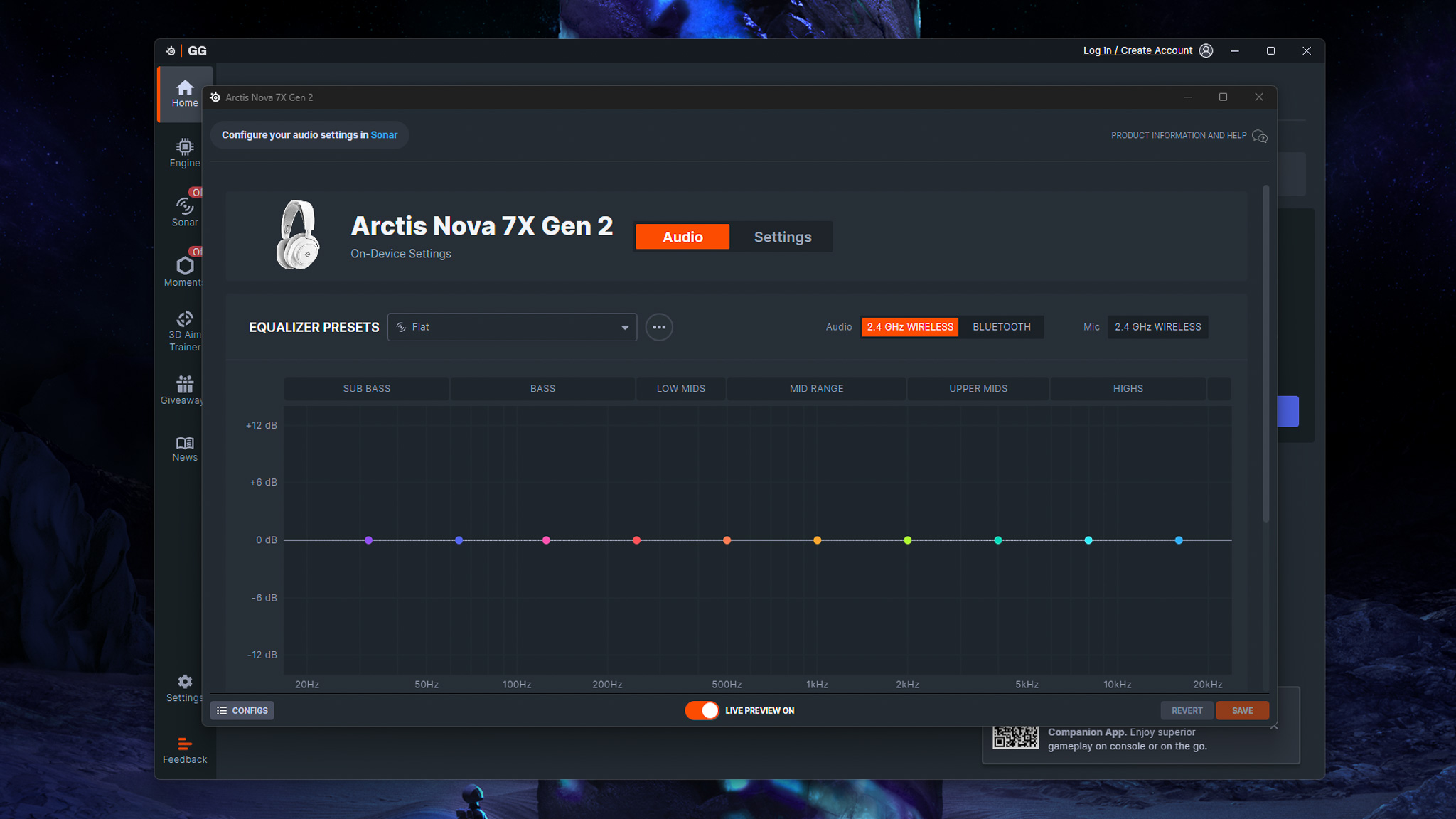
Task: Click the Save button
Action: click(x=1241, y=710)
